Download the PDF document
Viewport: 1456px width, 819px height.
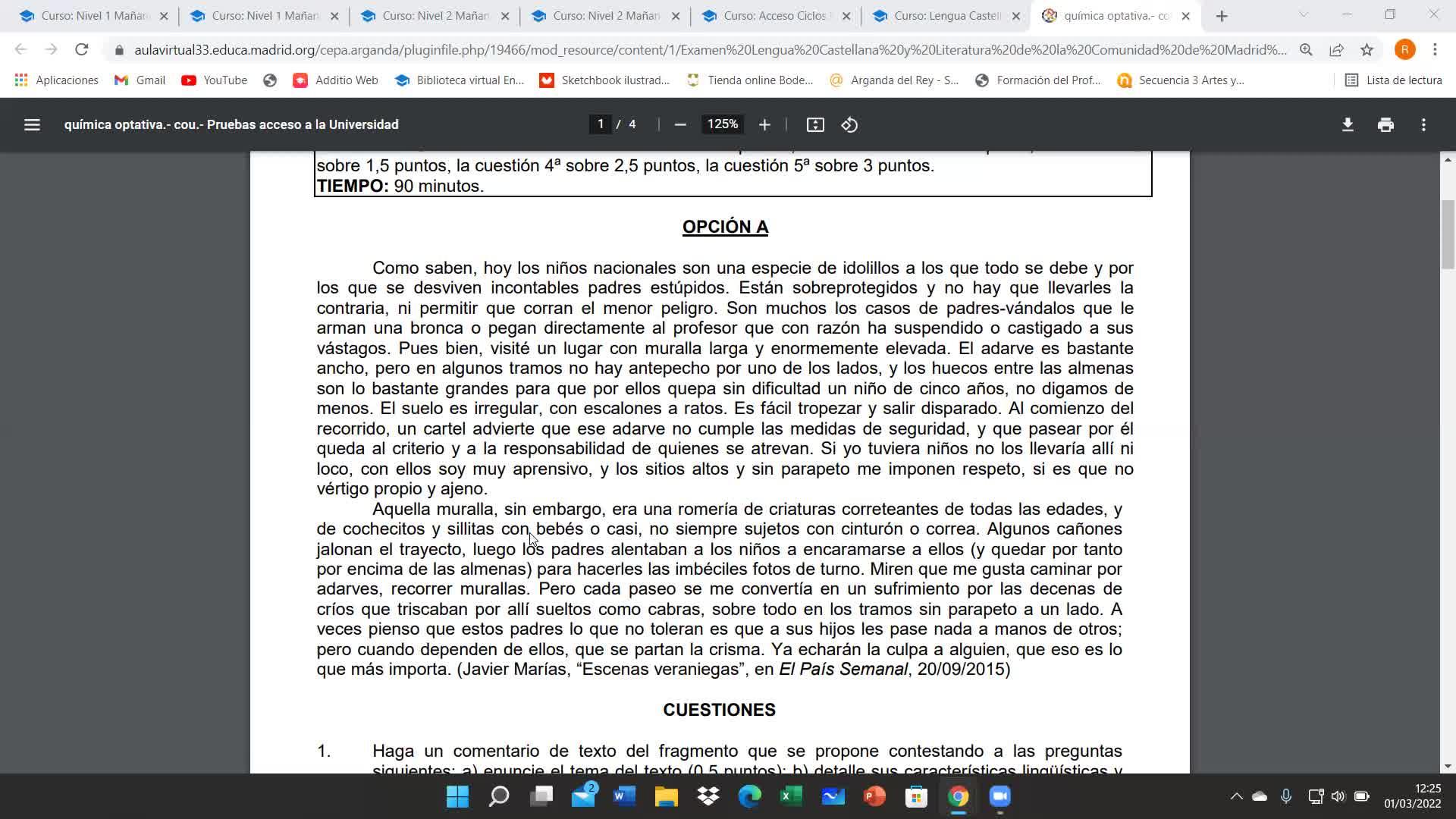pyautogui.click(x=1348, y=124)
